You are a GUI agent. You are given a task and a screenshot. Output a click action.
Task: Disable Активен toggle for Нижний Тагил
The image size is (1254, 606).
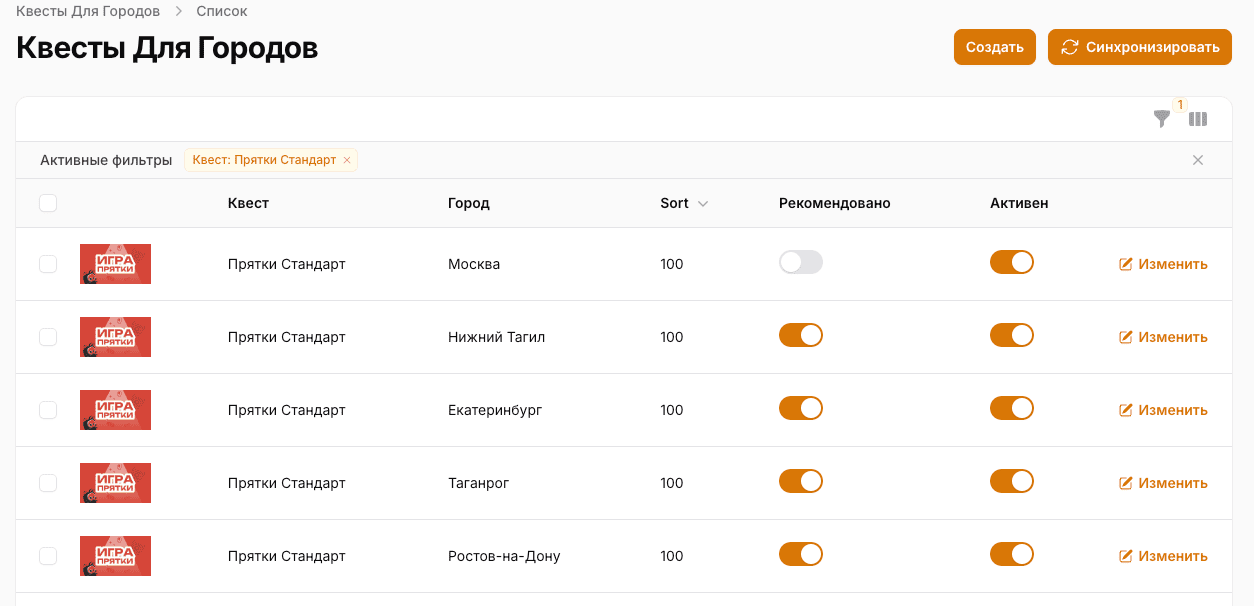coord(1011,335)
